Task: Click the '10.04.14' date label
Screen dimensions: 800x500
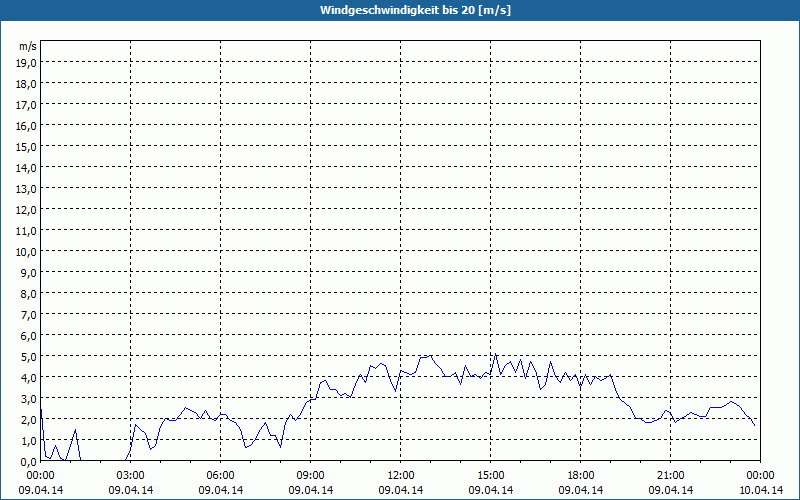Action: tap(760, 490)
